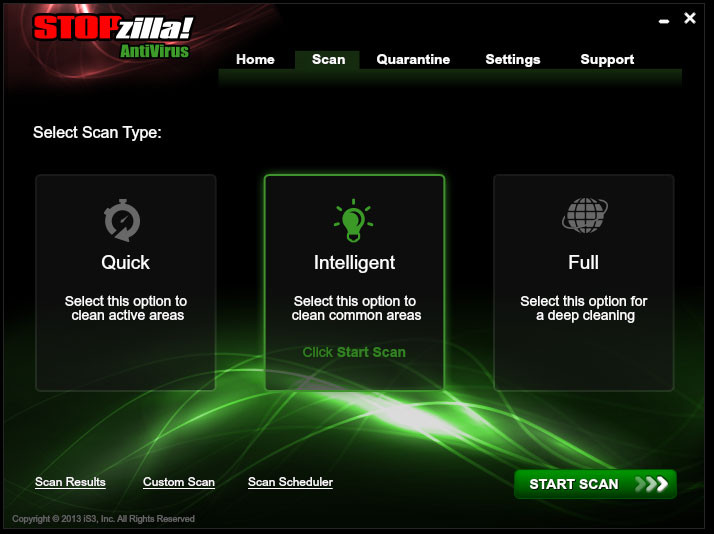
Task: Open the Custom Scan link
Action: [178, 482]
